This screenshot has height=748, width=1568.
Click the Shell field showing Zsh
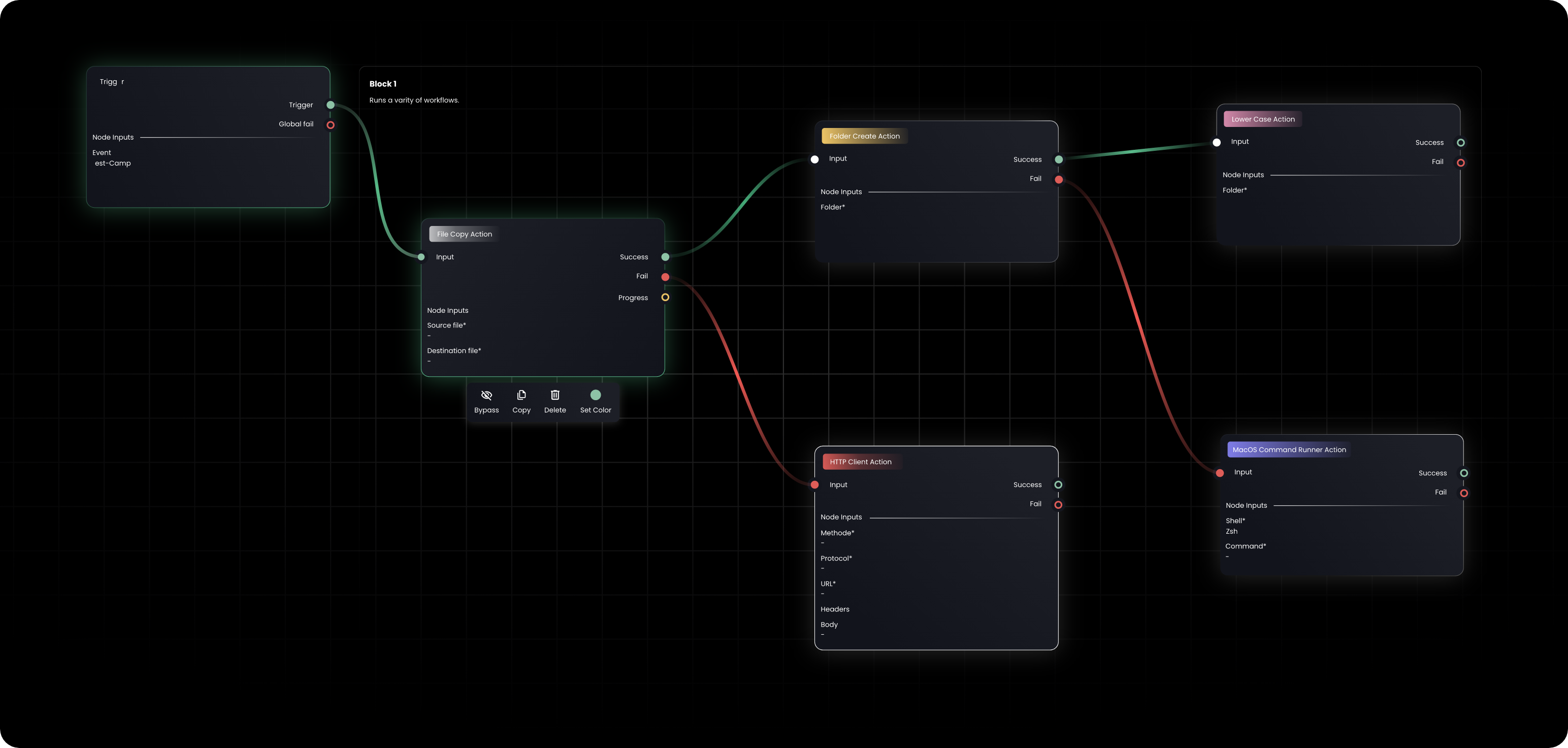tap(1231, 531)
